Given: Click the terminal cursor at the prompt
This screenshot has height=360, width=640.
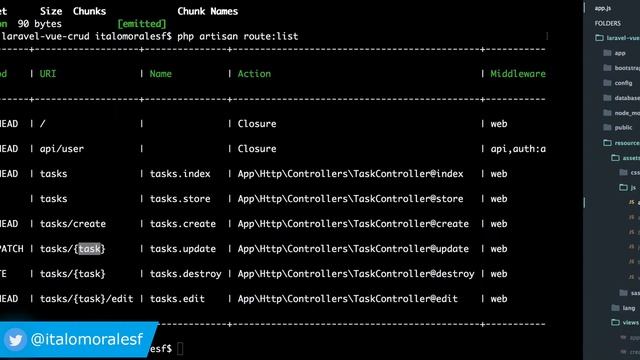Looking at the screenshot, I should tap(180, 349).
